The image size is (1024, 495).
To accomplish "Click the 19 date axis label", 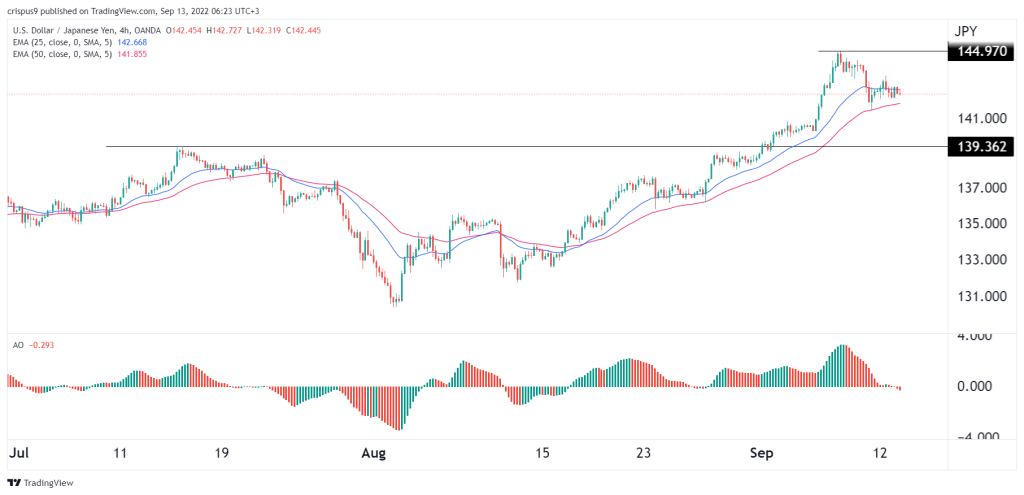I will coord(221,453).
